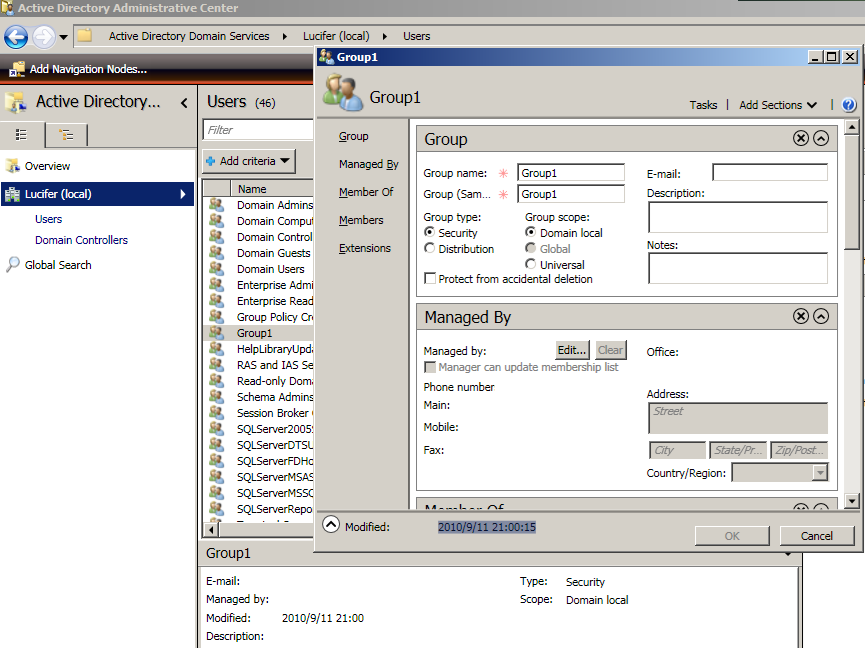Collapse the Group section

pos(821,138)
